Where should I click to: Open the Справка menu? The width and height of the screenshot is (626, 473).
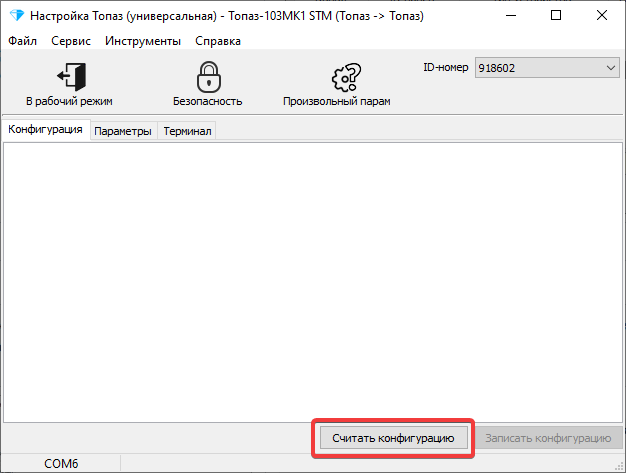click(218, 41)
